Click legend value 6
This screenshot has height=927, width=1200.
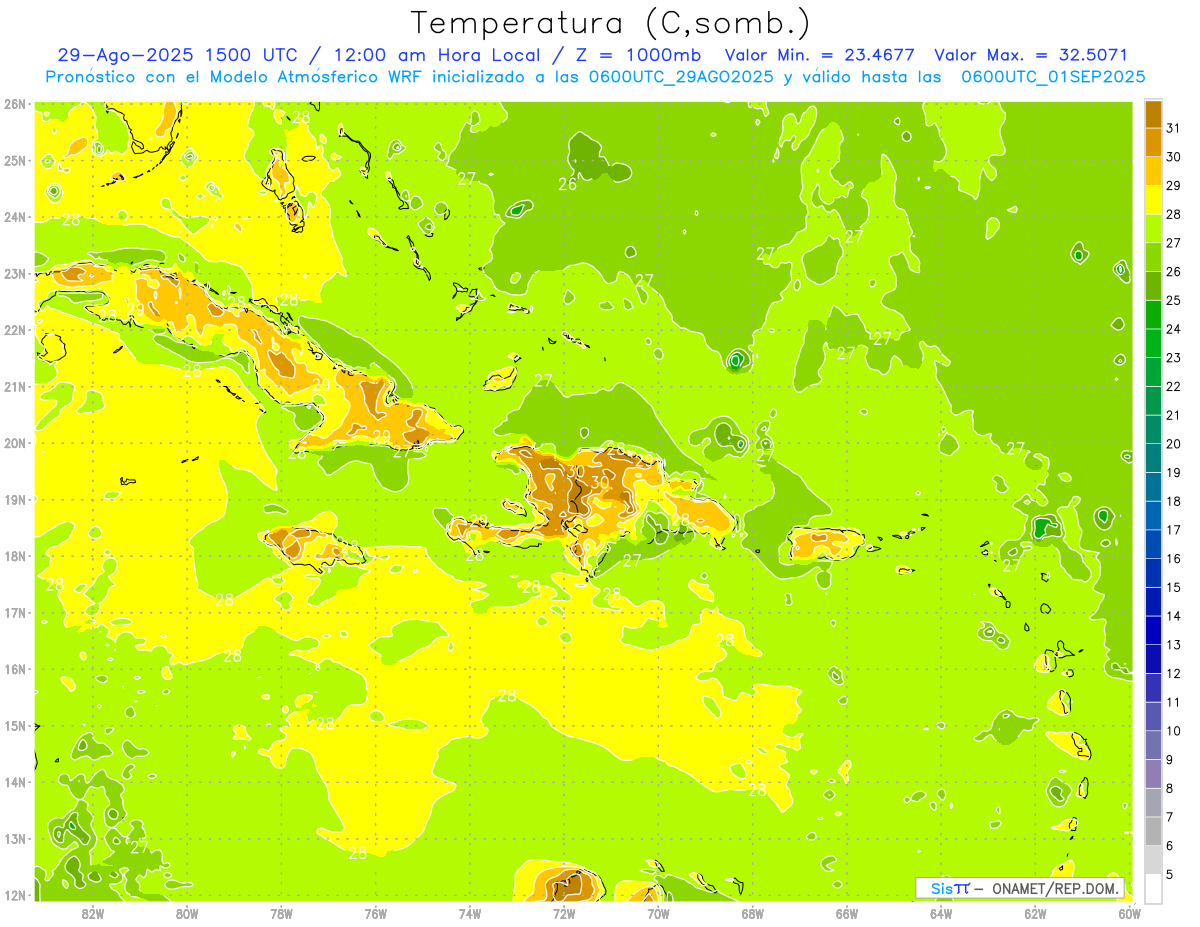click(1170, 846)
